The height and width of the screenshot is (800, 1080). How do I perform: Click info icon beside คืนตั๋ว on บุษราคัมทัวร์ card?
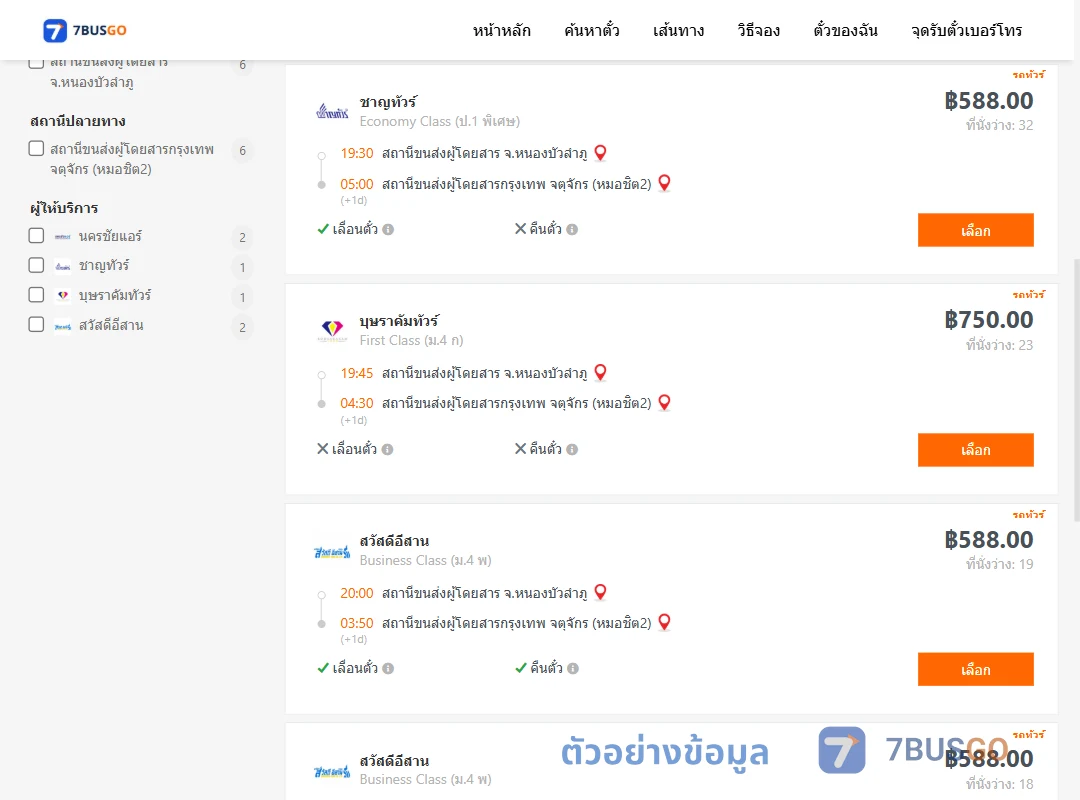pos(572,449)
